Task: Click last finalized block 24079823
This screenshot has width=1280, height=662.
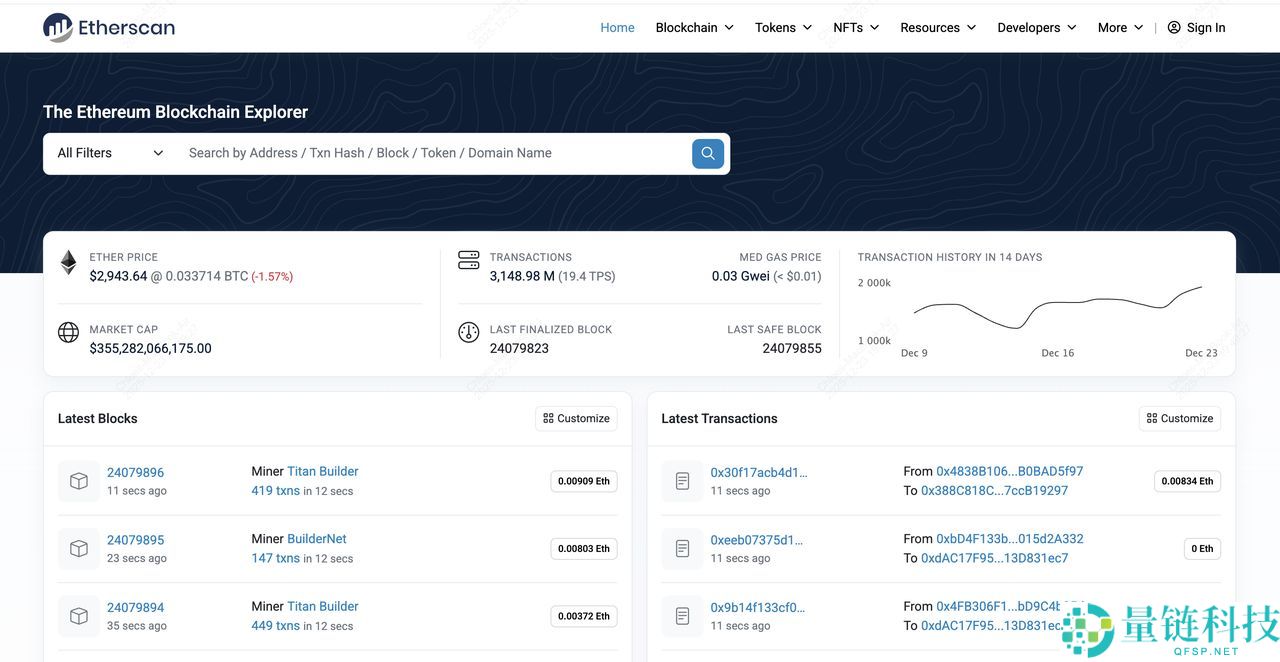Action: point(519,348)
